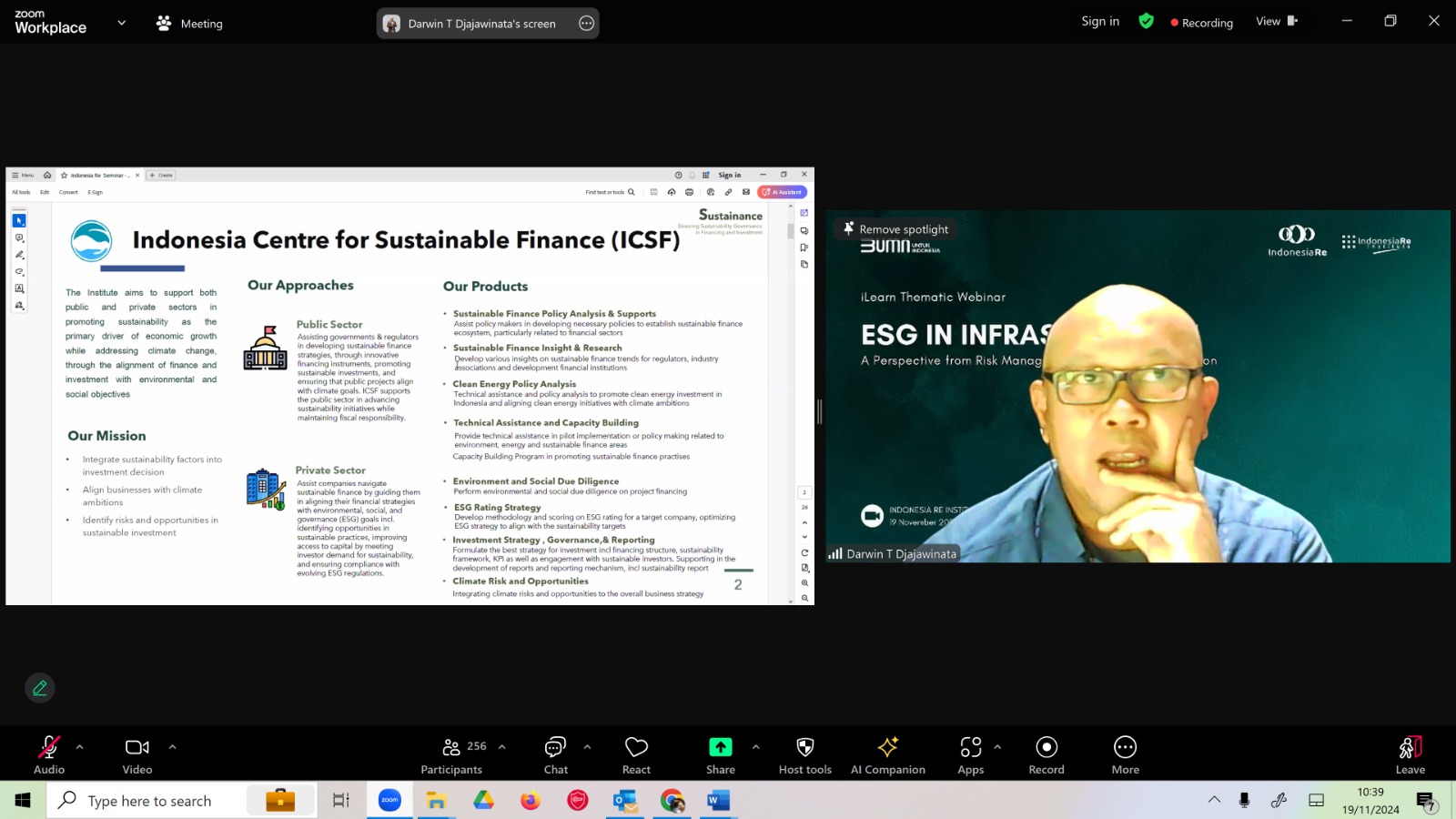Unmute with the Audio microphone icon
The height and width of the screenshot is (819, 1456).
[49, 747]
